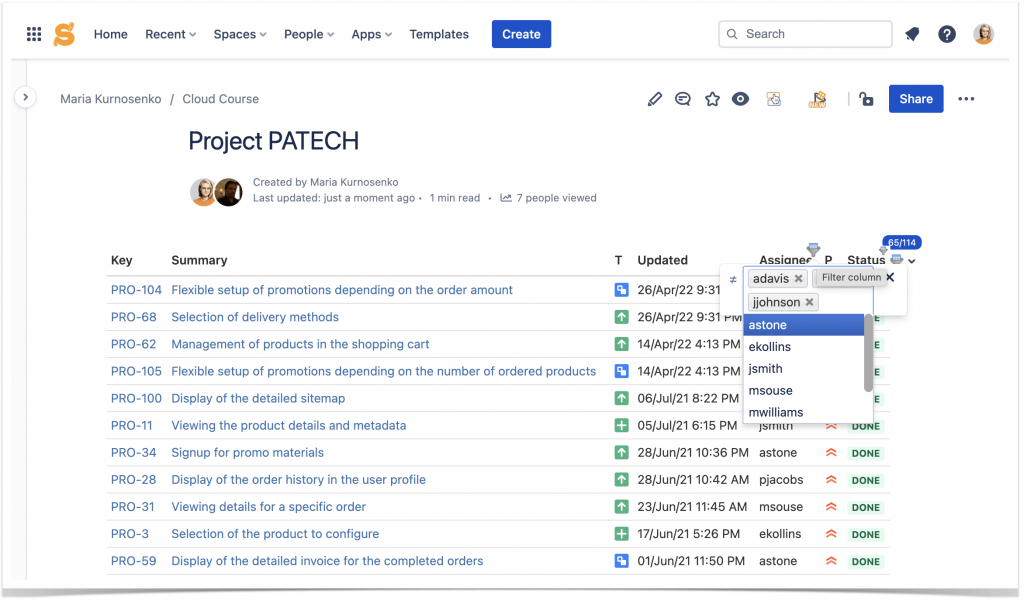
Task: Click the edit pencil icon
Action: pos(655,99)
